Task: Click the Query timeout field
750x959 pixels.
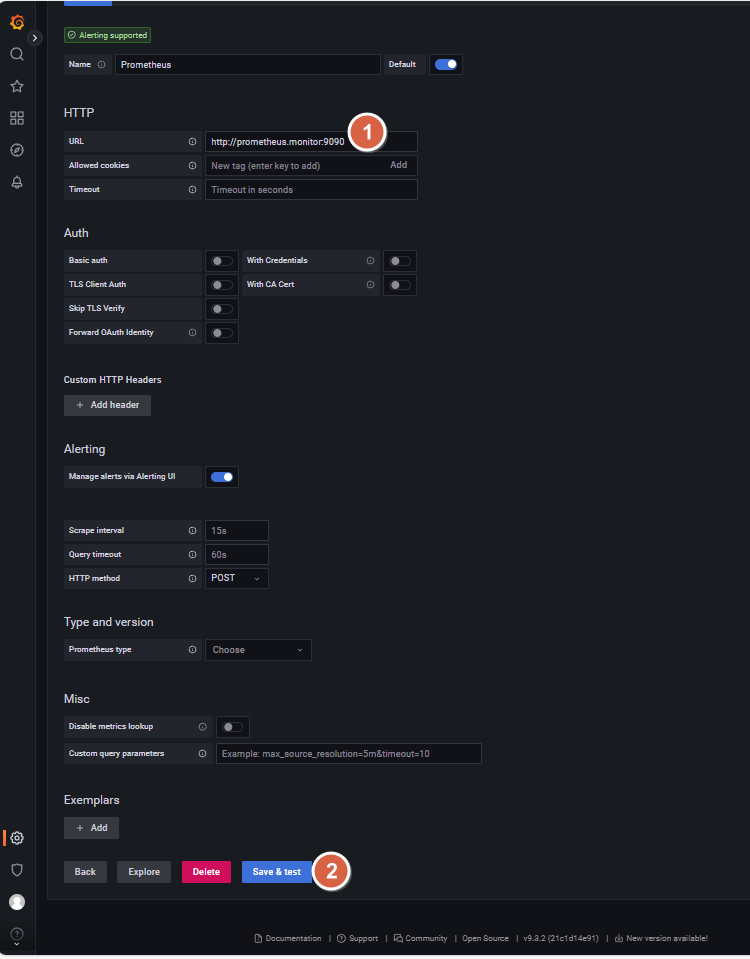Action: [237, 555]
